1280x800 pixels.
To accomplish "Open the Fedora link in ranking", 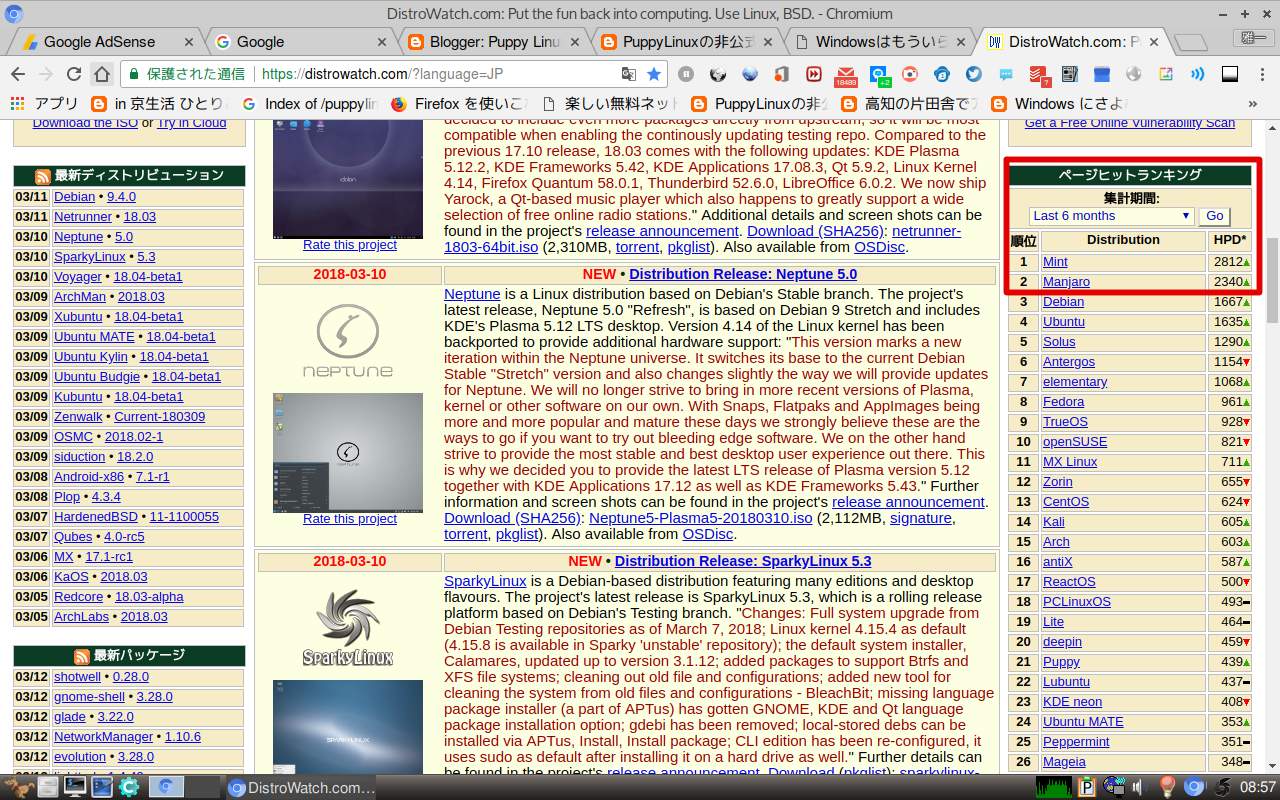I will pyautogui.click(x=1063, y=402).
